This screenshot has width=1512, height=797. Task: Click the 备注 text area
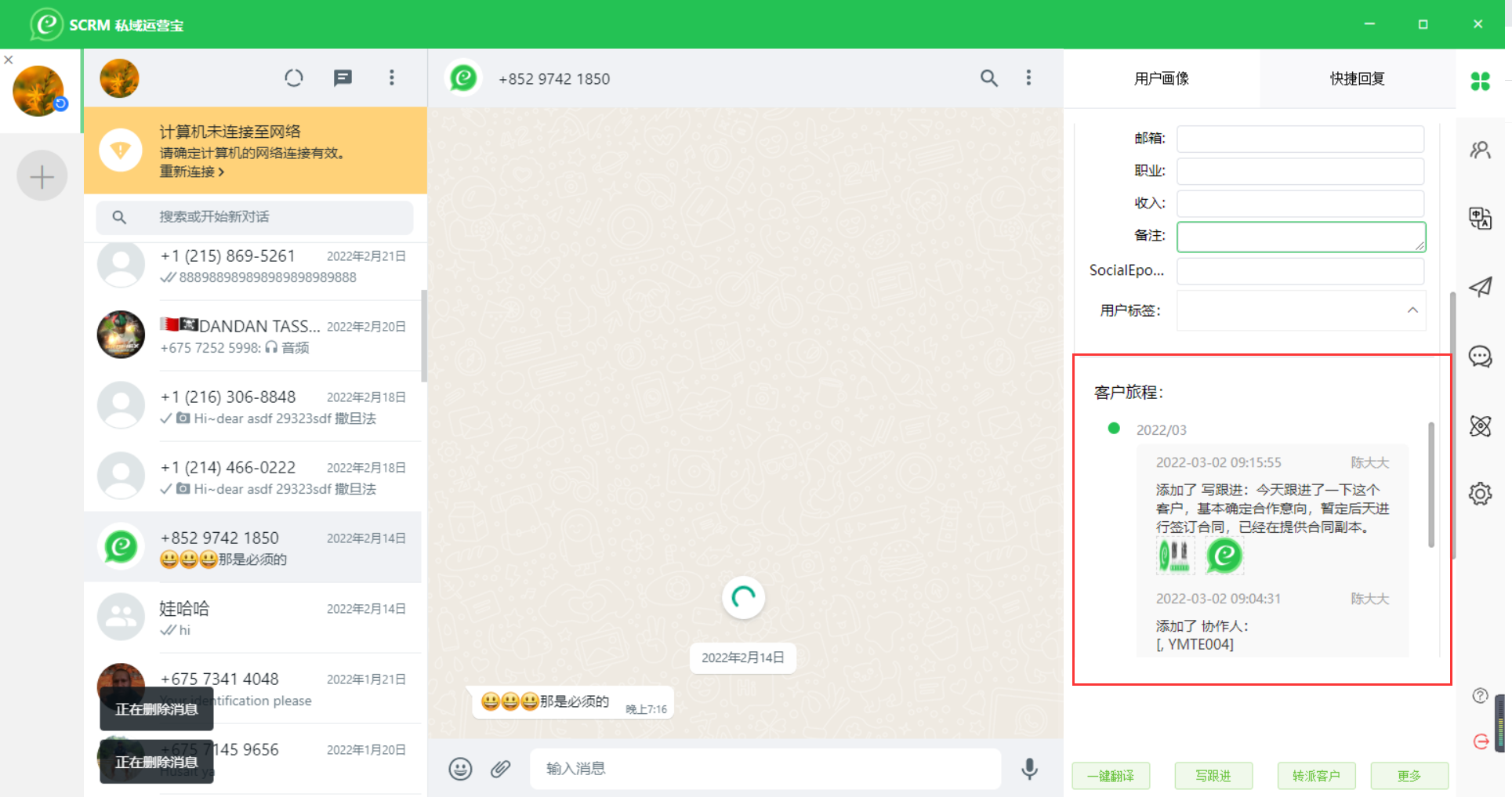point(1301,237)
